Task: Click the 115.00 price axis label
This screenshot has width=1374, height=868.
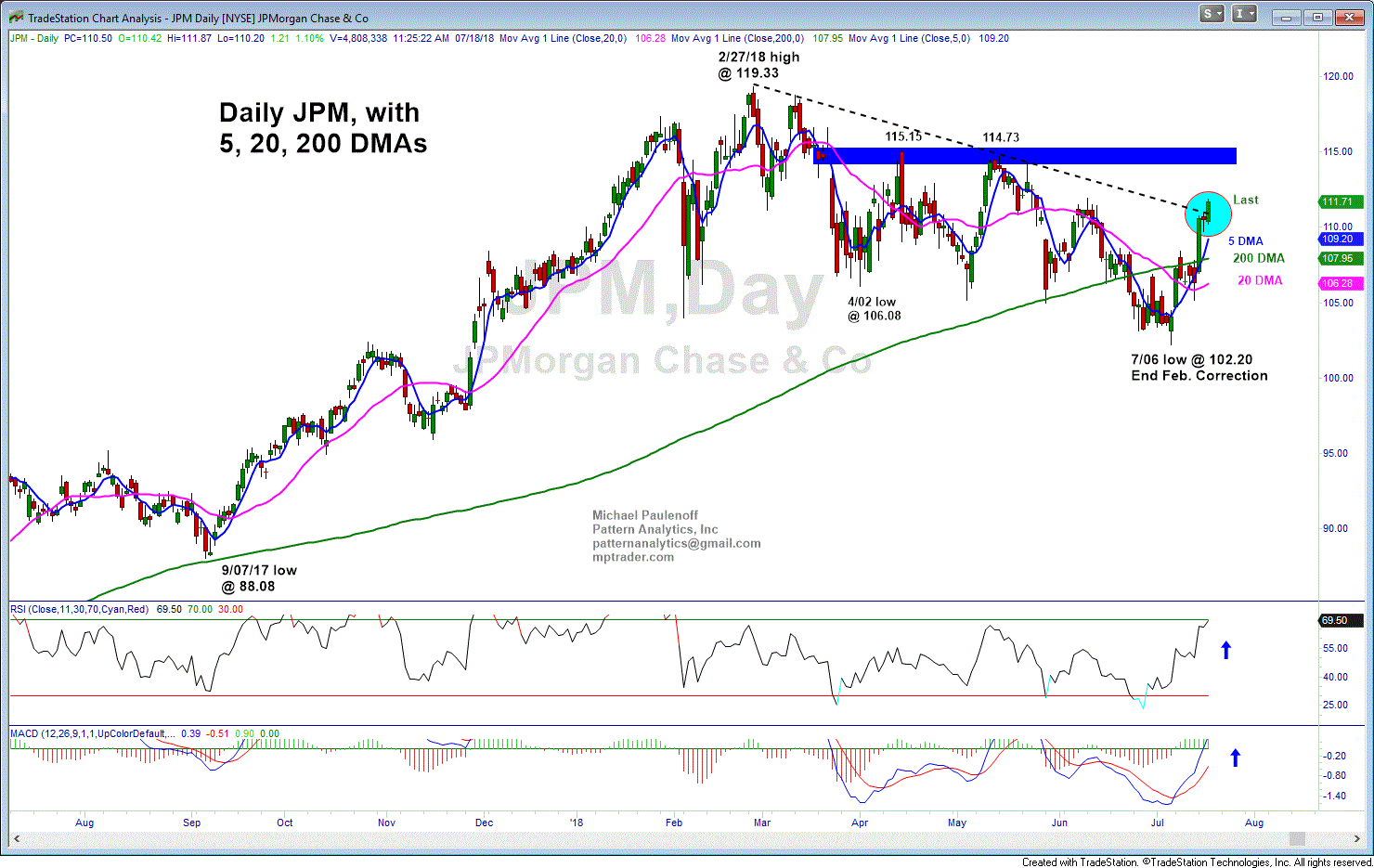Action: pos(1338,151)
